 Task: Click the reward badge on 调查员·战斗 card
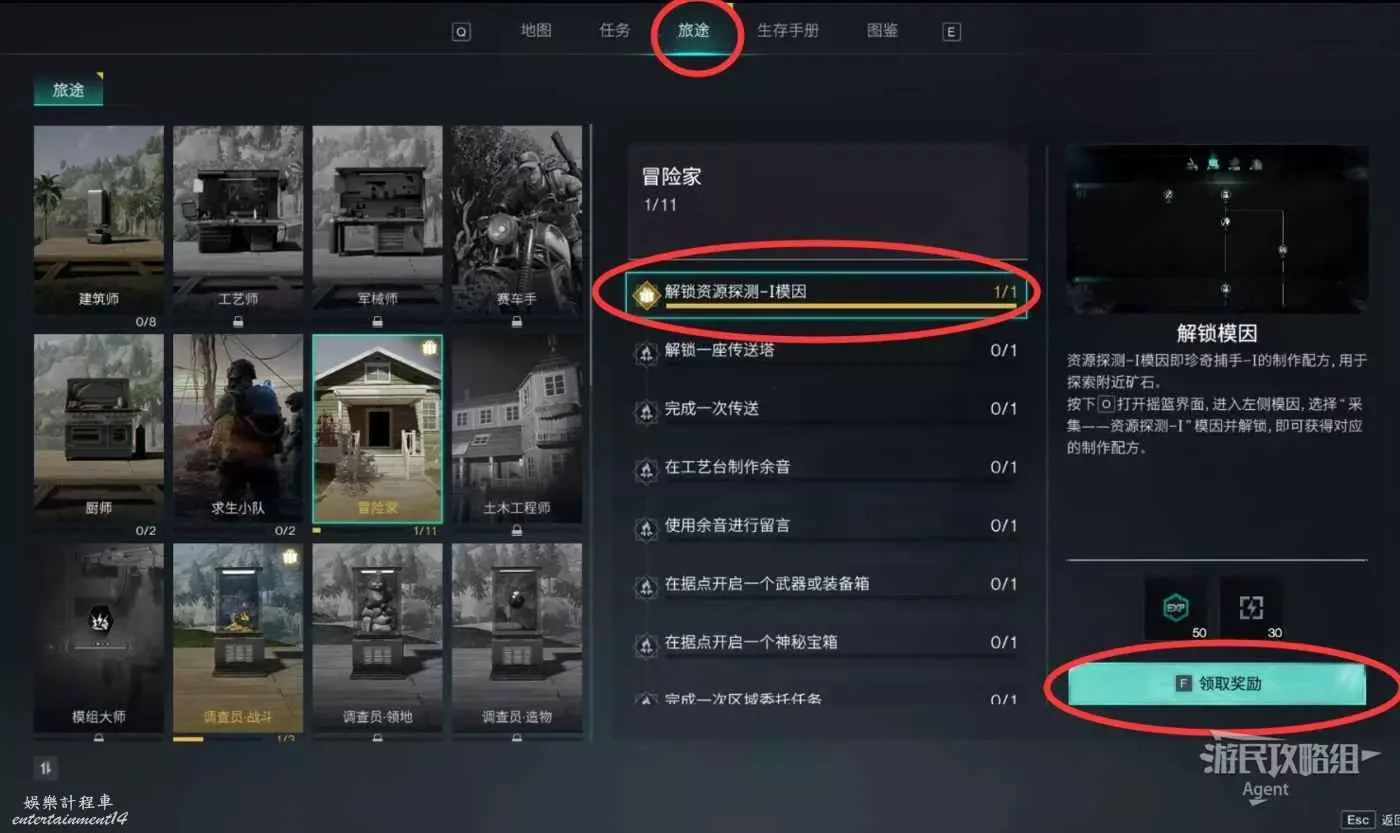290,557
